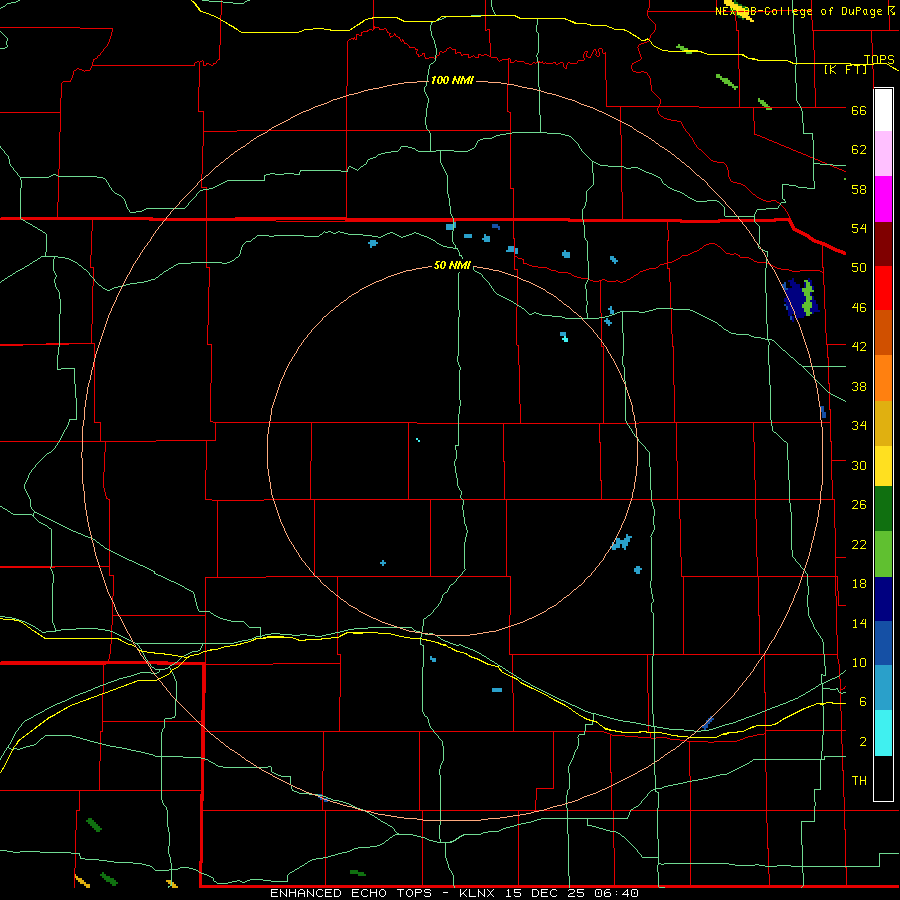Click the "2" scale value
900x900 pixels.
point(863,742)
